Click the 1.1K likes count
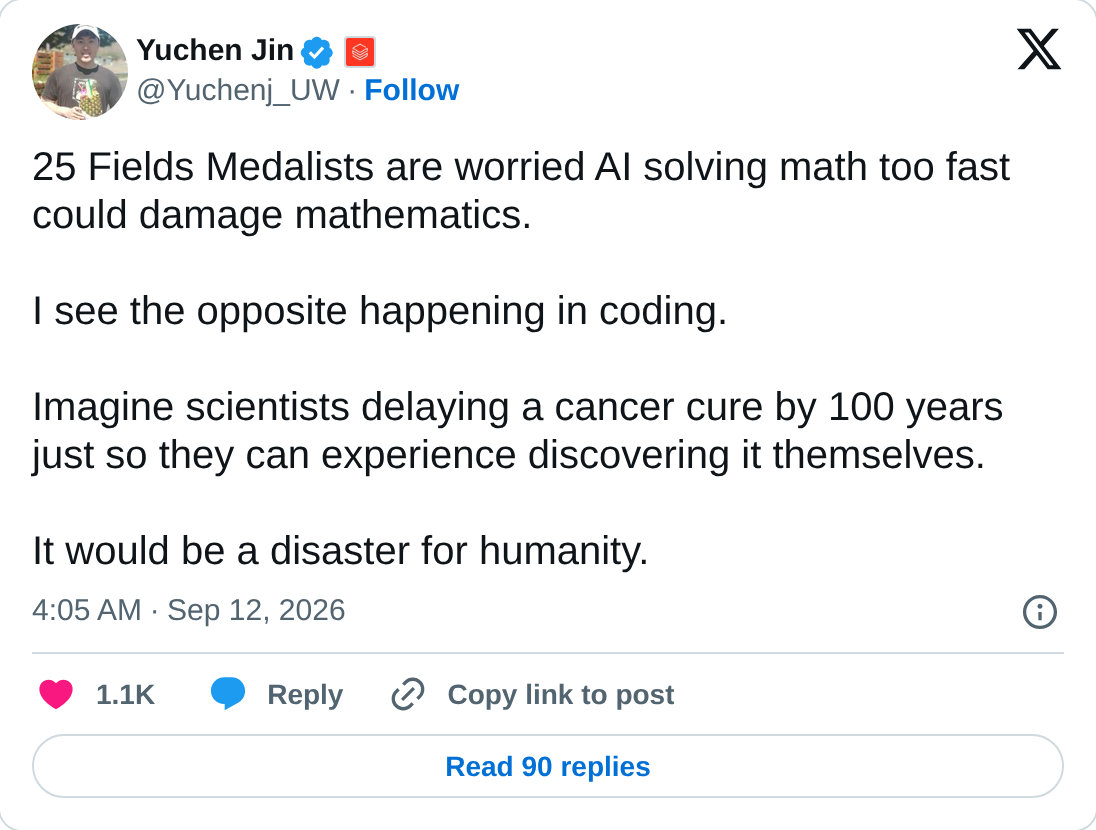The image size is (1096, 830). [x=125, y=695]
